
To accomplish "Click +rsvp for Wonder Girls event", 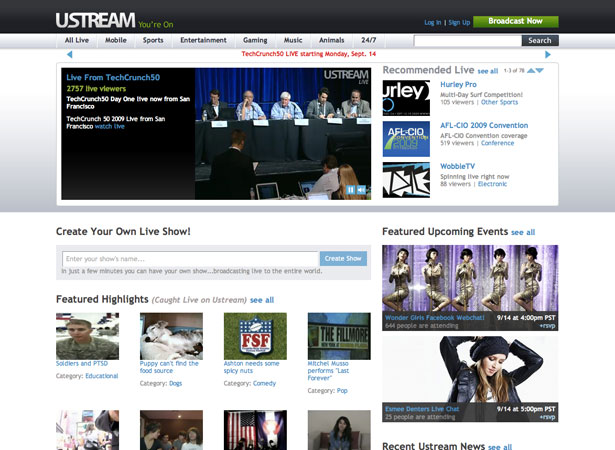I will (x=547, y=326).
